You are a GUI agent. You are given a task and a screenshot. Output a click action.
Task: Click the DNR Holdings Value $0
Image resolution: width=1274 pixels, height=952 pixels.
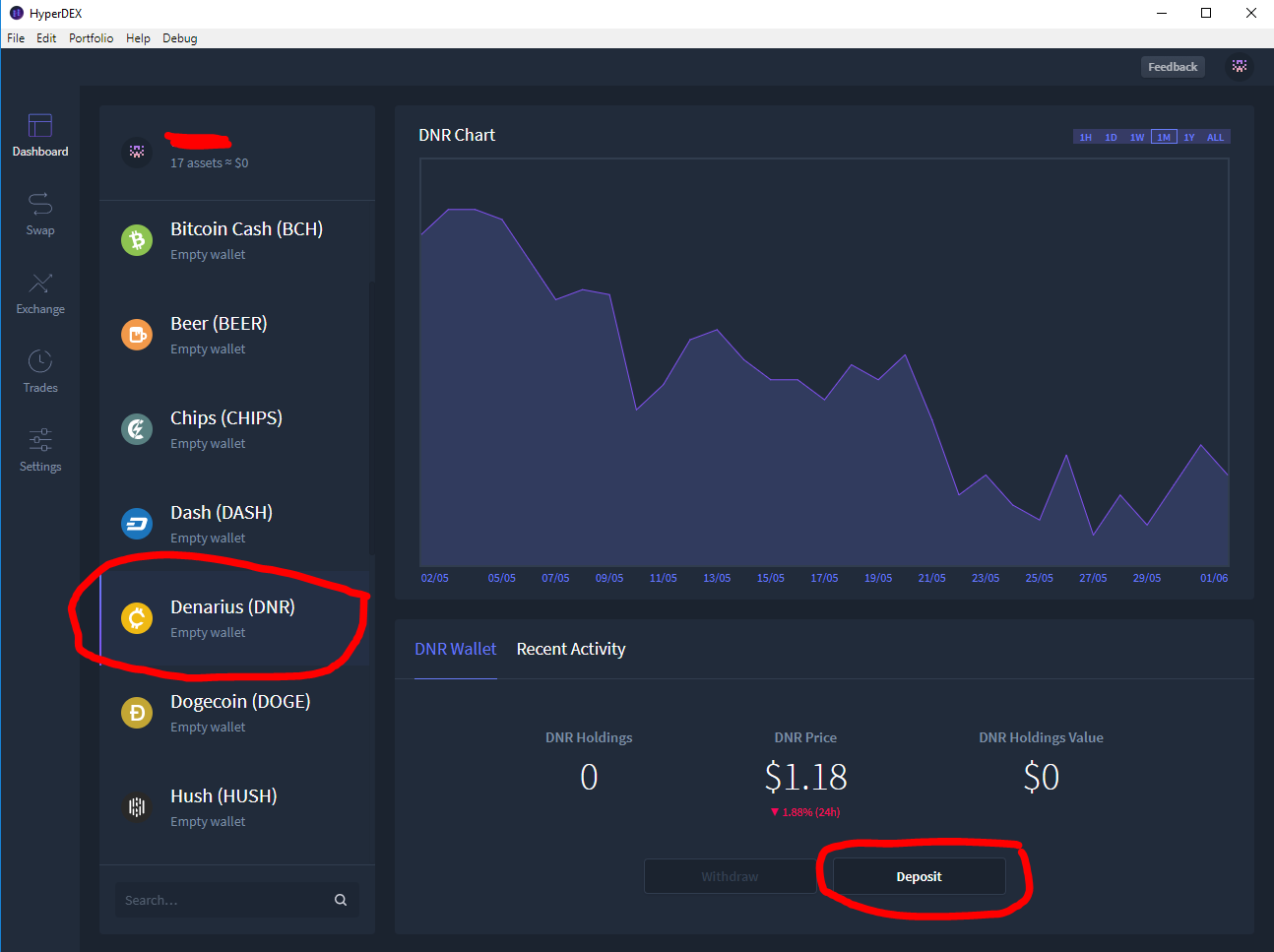click(1042, 777)
